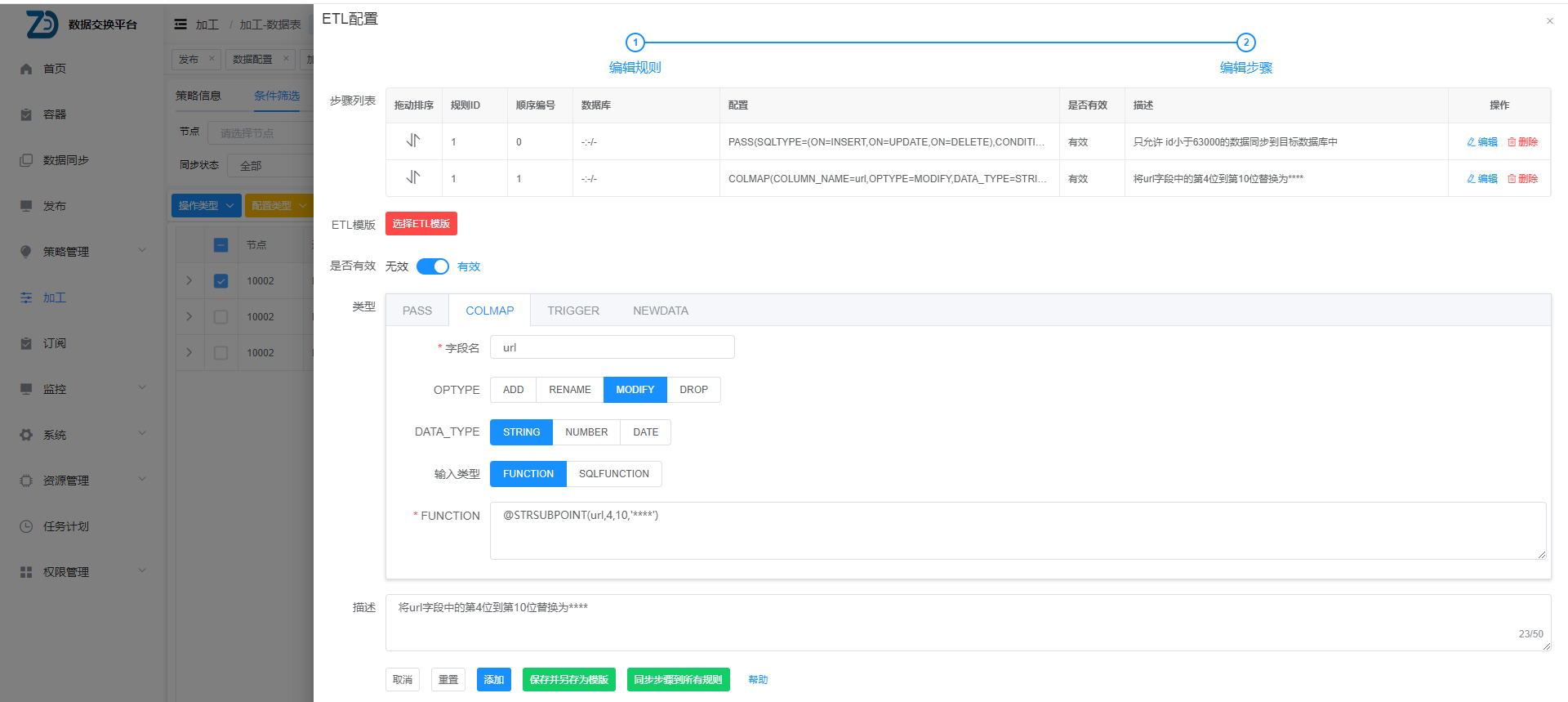Click the 字段名 input field
The width and height of the screenshot is (1568, 702).
[612, 347]
